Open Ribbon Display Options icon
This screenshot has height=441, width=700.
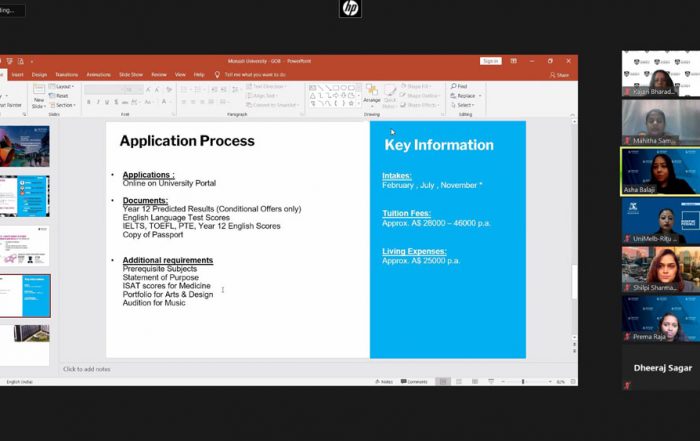pyautogui.click(x=513, y=61)
